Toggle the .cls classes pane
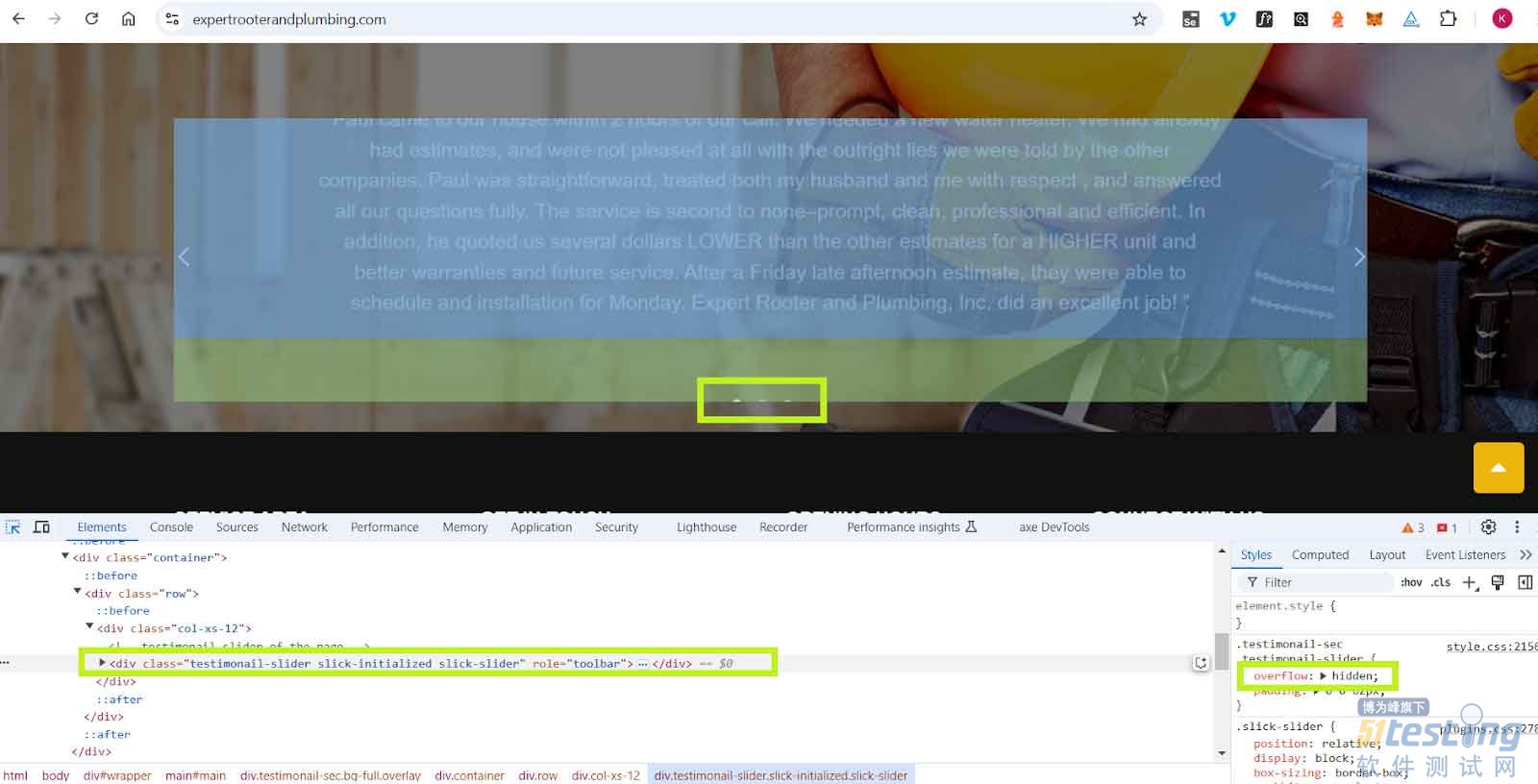Image resolution: width=1538 pixels, height=784 pixels. point(1441,582)
